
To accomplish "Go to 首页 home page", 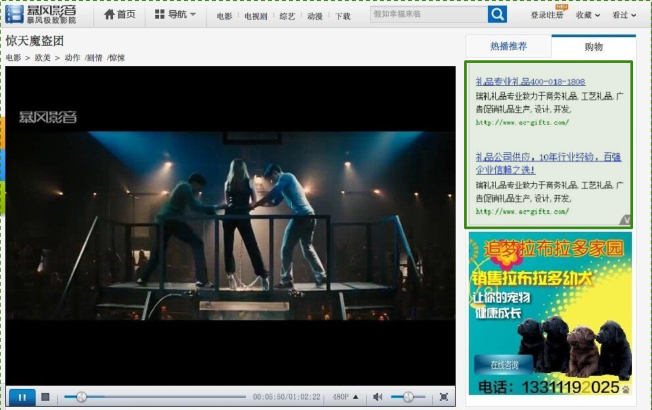I will click(x=120, y=15).
